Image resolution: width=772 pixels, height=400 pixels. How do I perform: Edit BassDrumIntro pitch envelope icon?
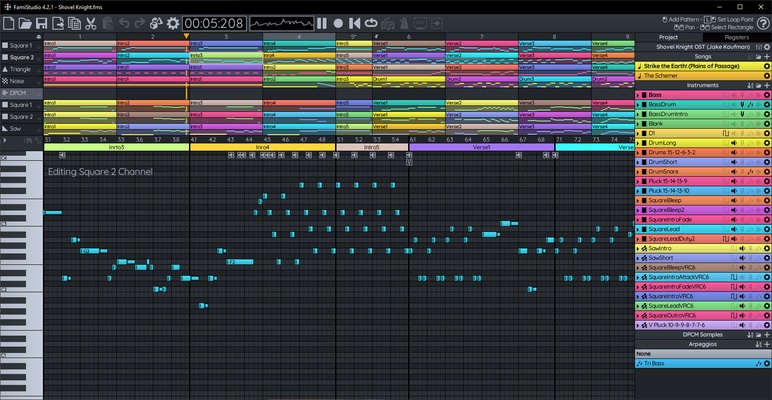[x=742, y=114]
